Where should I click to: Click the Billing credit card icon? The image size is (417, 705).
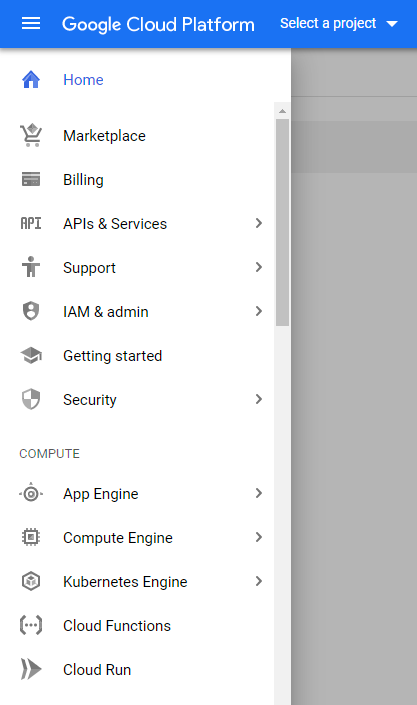pos(31,179)
